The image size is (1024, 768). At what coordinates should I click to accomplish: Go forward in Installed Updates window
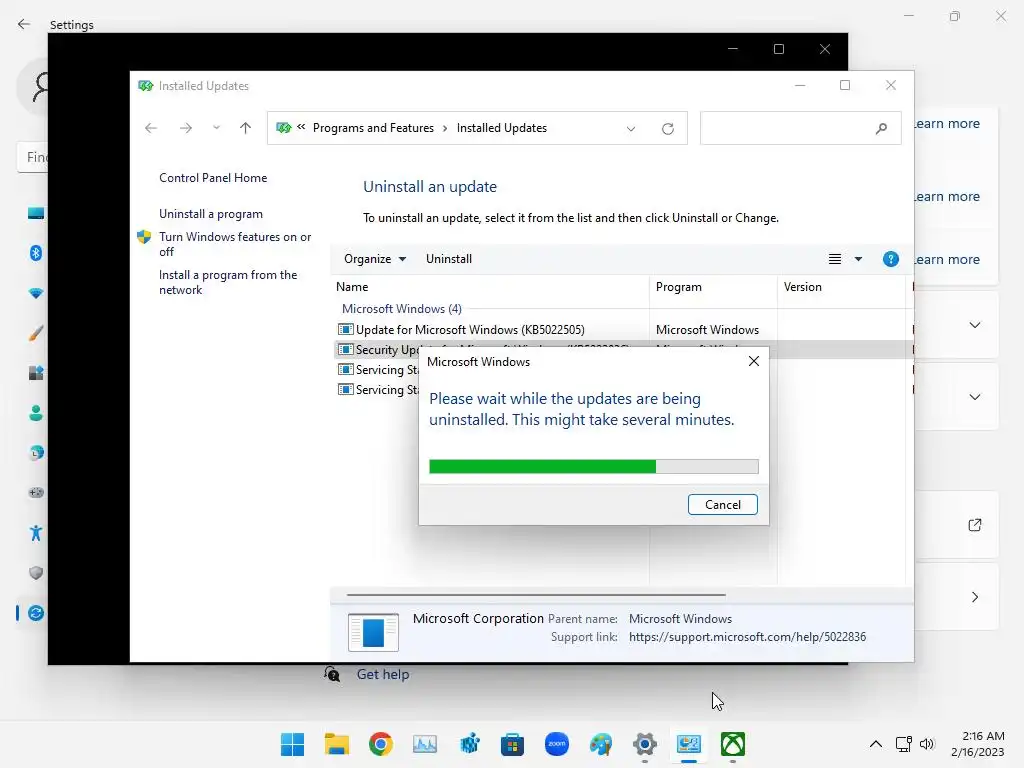tap(185, 128)
